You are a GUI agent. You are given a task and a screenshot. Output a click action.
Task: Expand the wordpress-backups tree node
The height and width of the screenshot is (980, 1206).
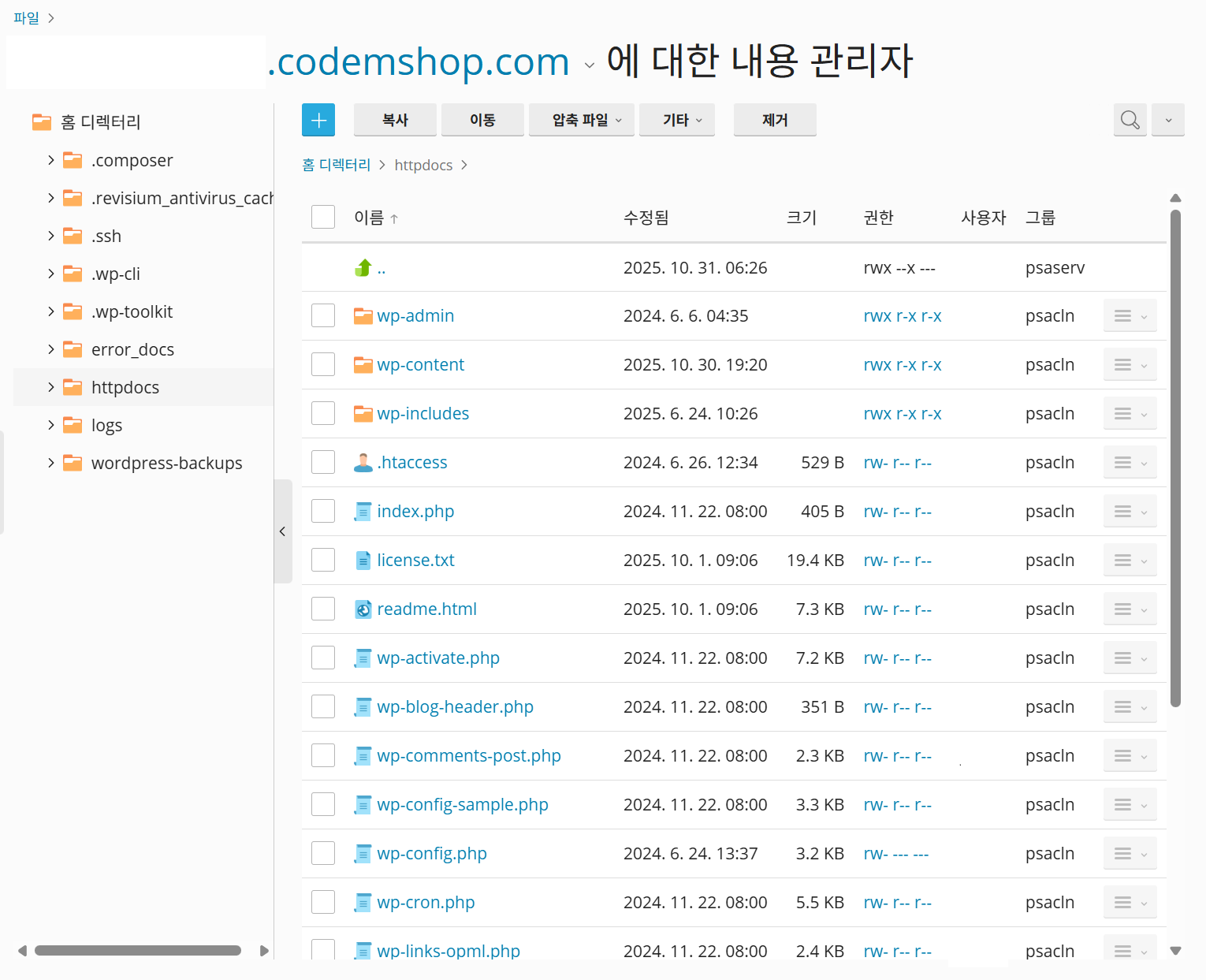pyautogui.click(x=51, y=463)
